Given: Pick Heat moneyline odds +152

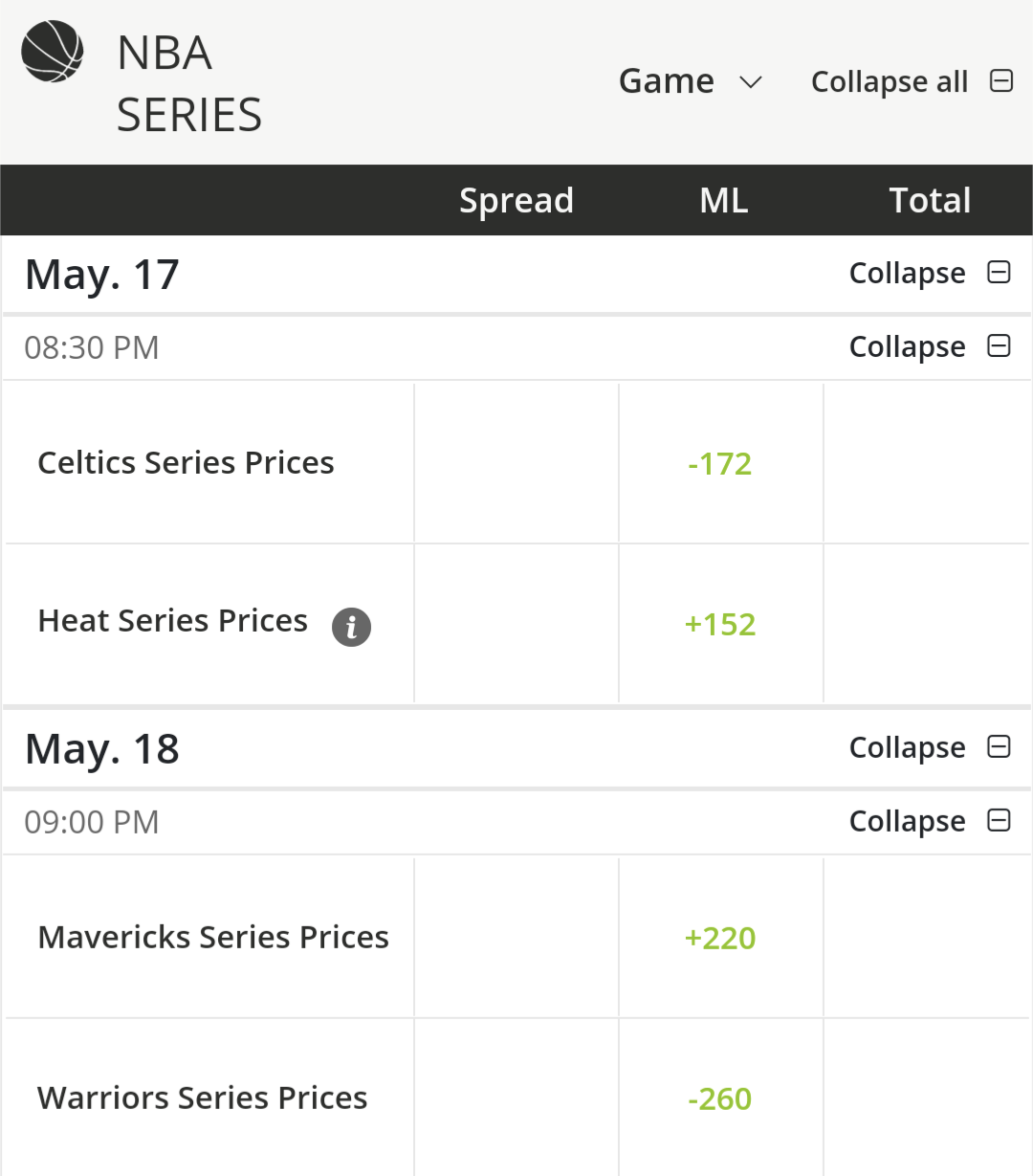Looking at the screenshot, I should (720, 625).
